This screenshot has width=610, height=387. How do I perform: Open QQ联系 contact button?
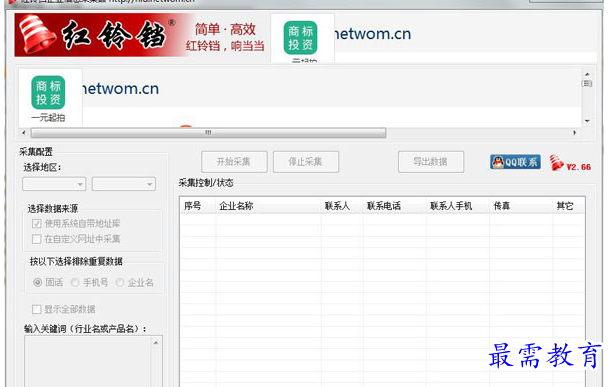point(515,162)
